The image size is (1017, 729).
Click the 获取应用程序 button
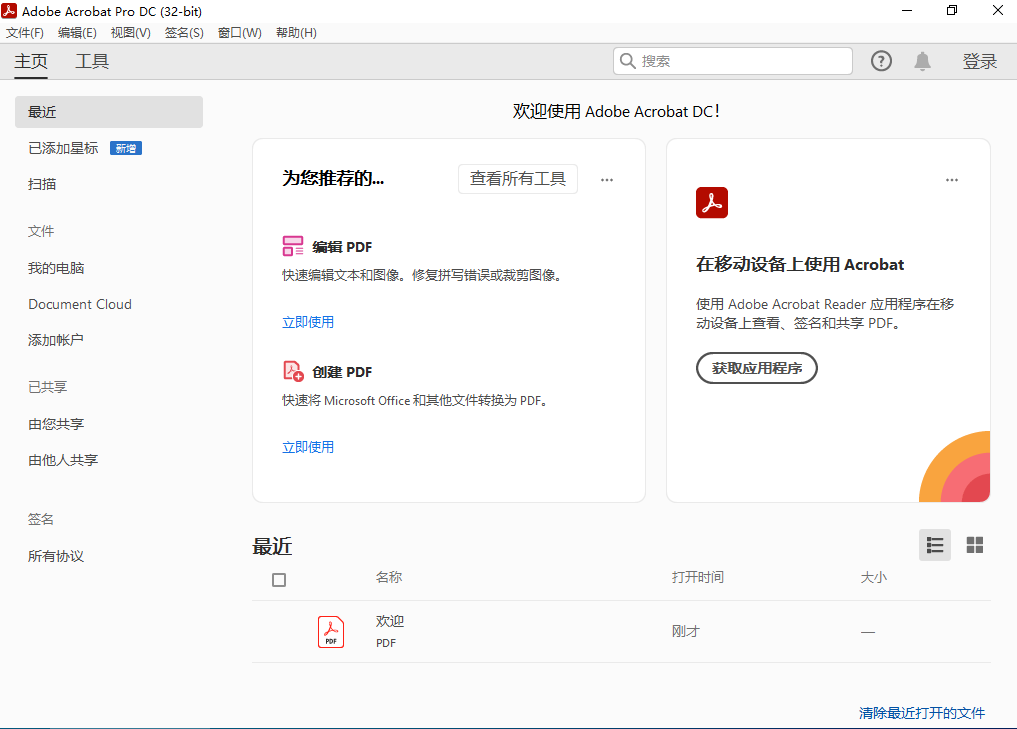point(756,368)
